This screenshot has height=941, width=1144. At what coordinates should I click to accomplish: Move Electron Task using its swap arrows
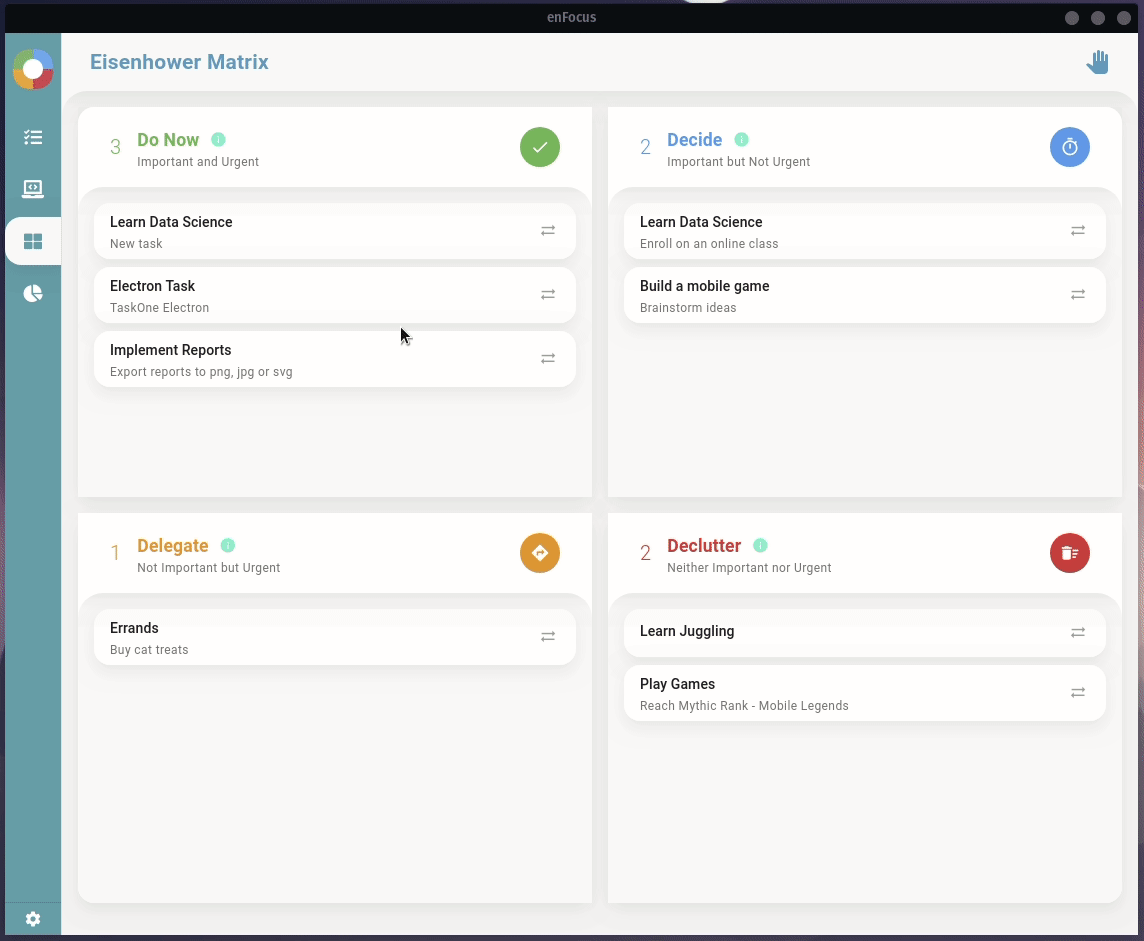pos(548,295)
